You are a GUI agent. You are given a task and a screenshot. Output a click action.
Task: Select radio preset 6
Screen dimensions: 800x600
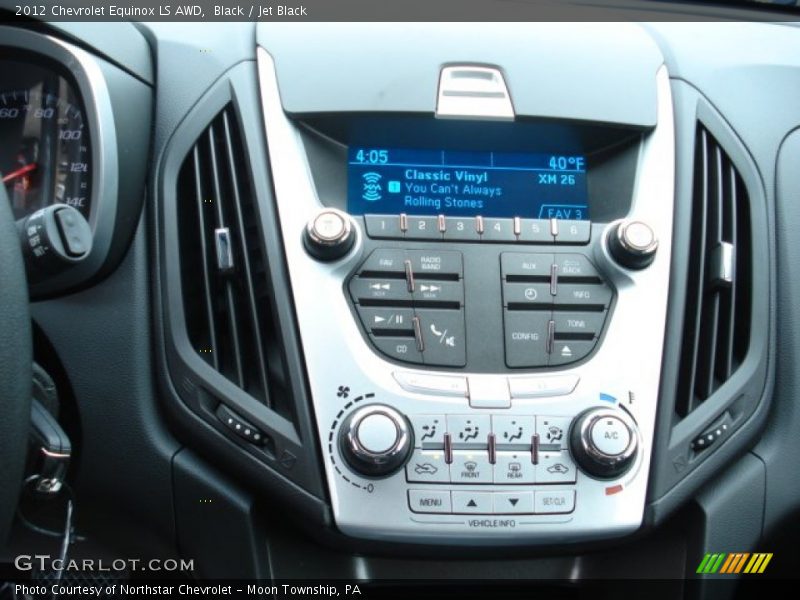coord(572,230)
